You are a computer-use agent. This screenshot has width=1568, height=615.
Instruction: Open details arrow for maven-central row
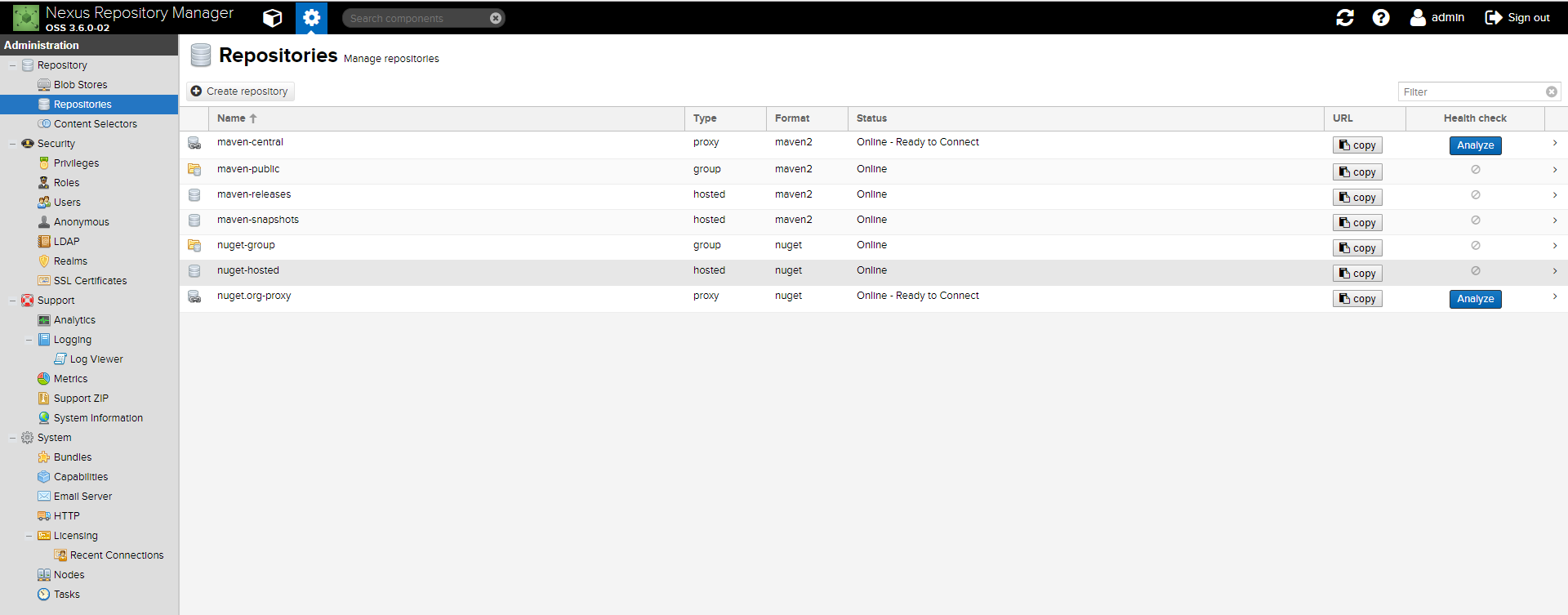[1555, 143]
